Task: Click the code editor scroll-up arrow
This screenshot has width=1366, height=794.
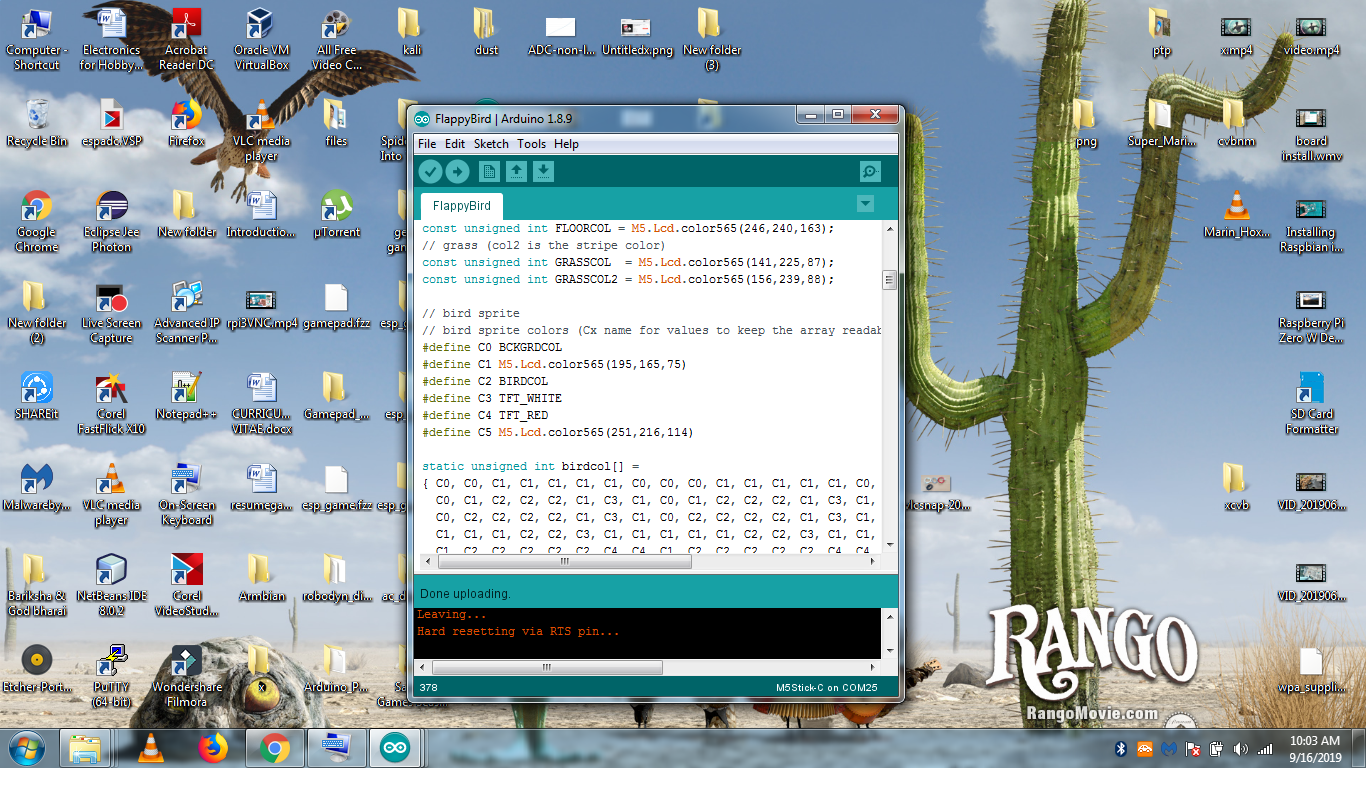Action: 888,229
